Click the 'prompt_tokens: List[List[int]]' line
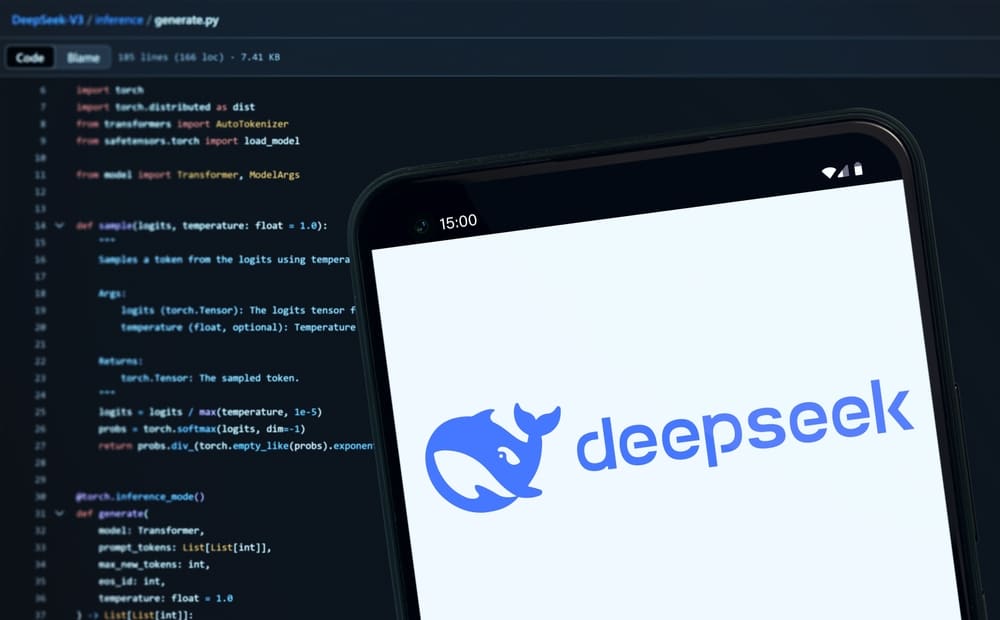The width and height of the screenshot is (1000, 620). pos(185,547)
